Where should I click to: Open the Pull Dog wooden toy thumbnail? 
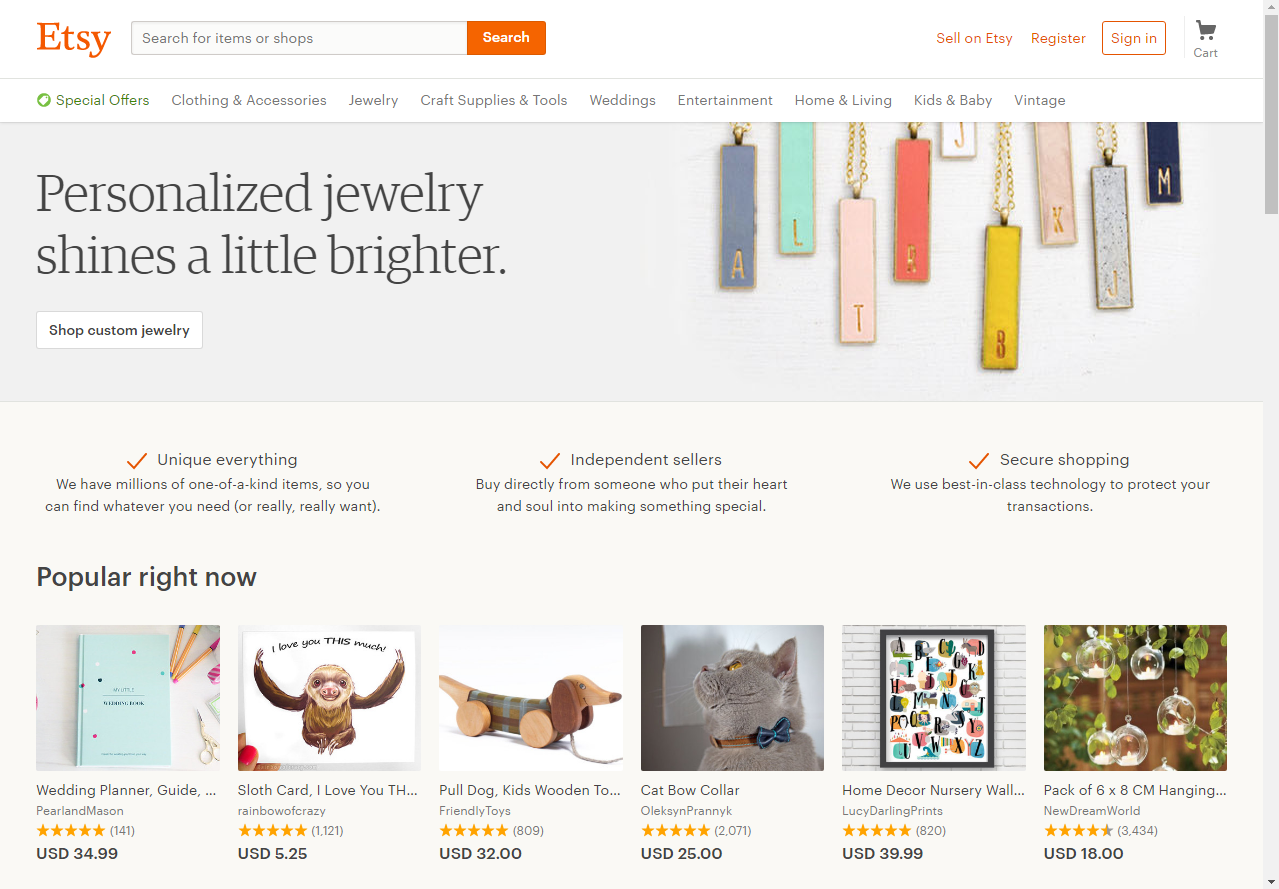pyautogui.click(x=531, y=698)
